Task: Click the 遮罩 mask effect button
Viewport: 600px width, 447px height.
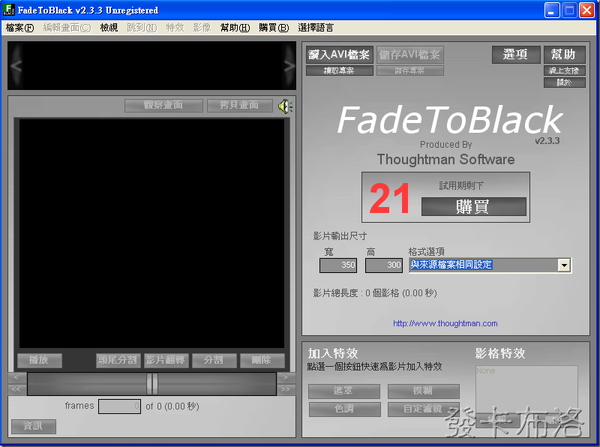Action: click(344, 391)
